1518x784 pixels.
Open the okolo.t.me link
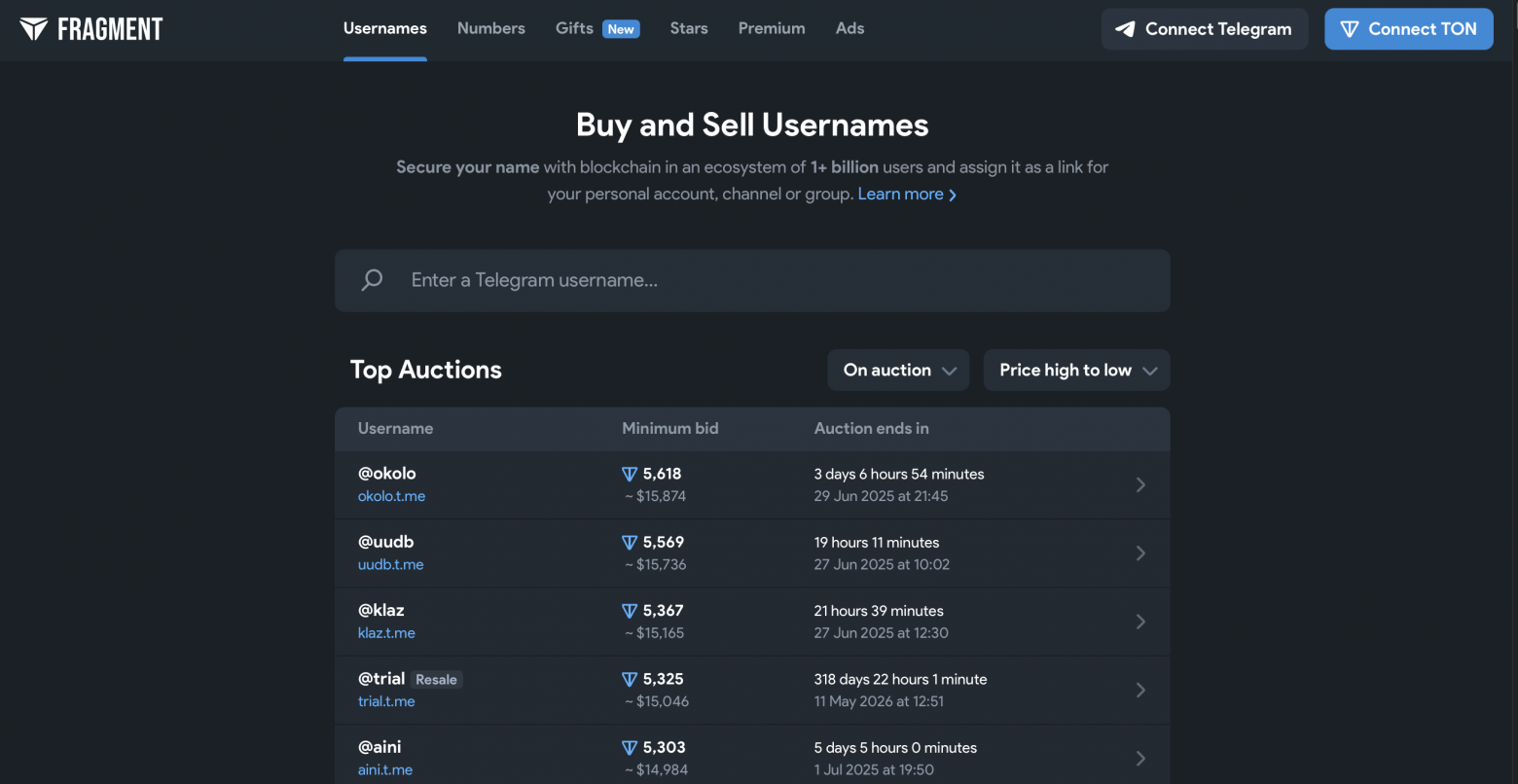391,496
